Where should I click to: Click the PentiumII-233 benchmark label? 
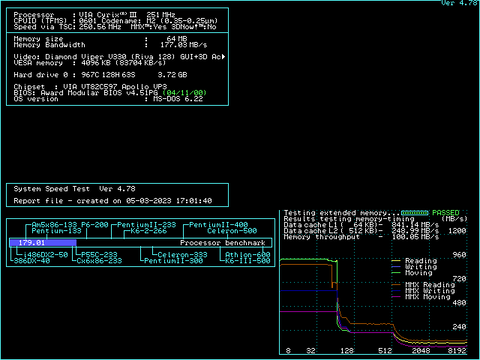pos(147,225)
